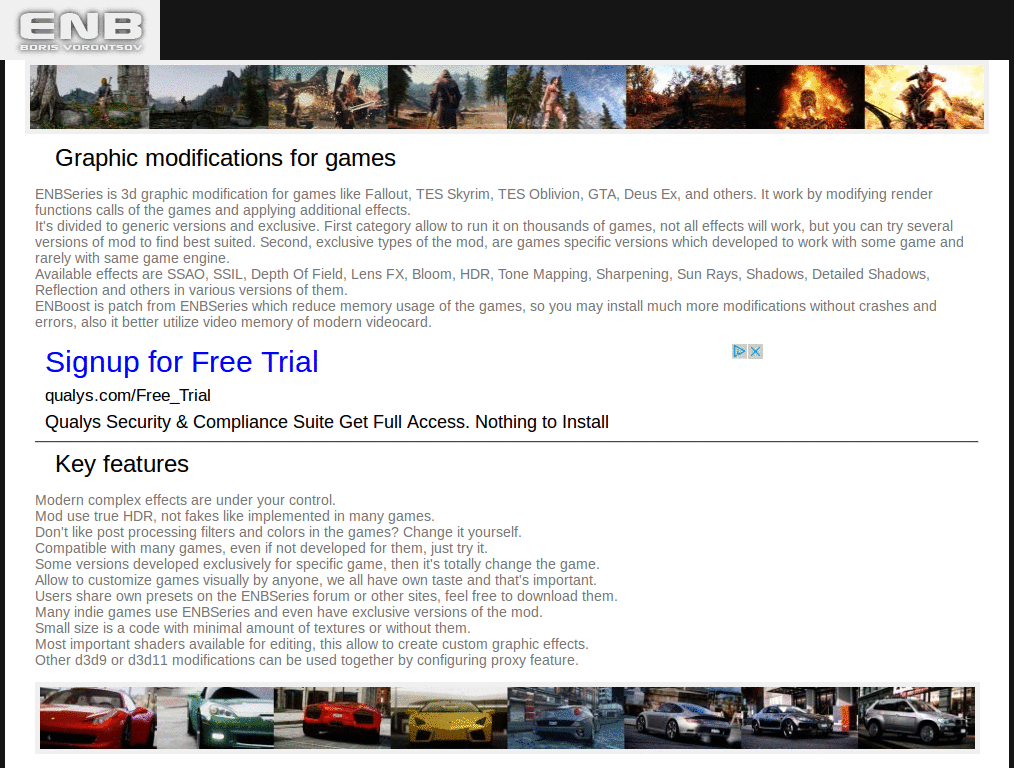Click the qualys.com/Free_Trial URL
This screenshot has height=768, width=1024.
pos(127,396)
